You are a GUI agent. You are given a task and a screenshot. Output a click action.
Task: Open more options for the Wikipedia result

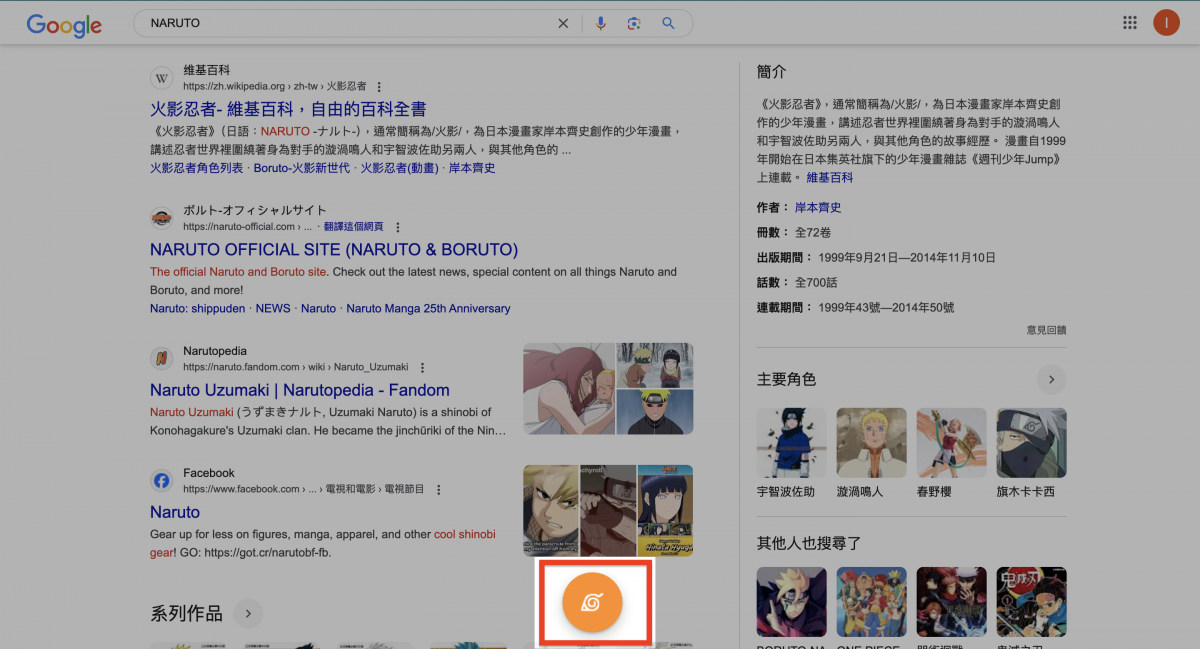tap(379, 87)
